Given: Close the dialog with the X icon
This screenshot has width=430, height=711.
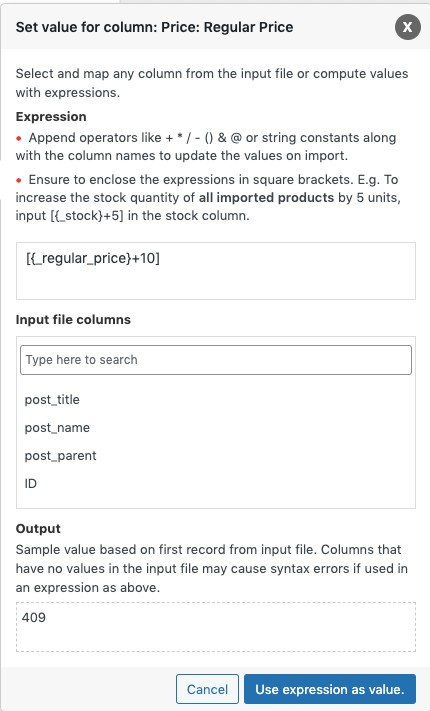Looking at the screenshot, I should 407,27.
